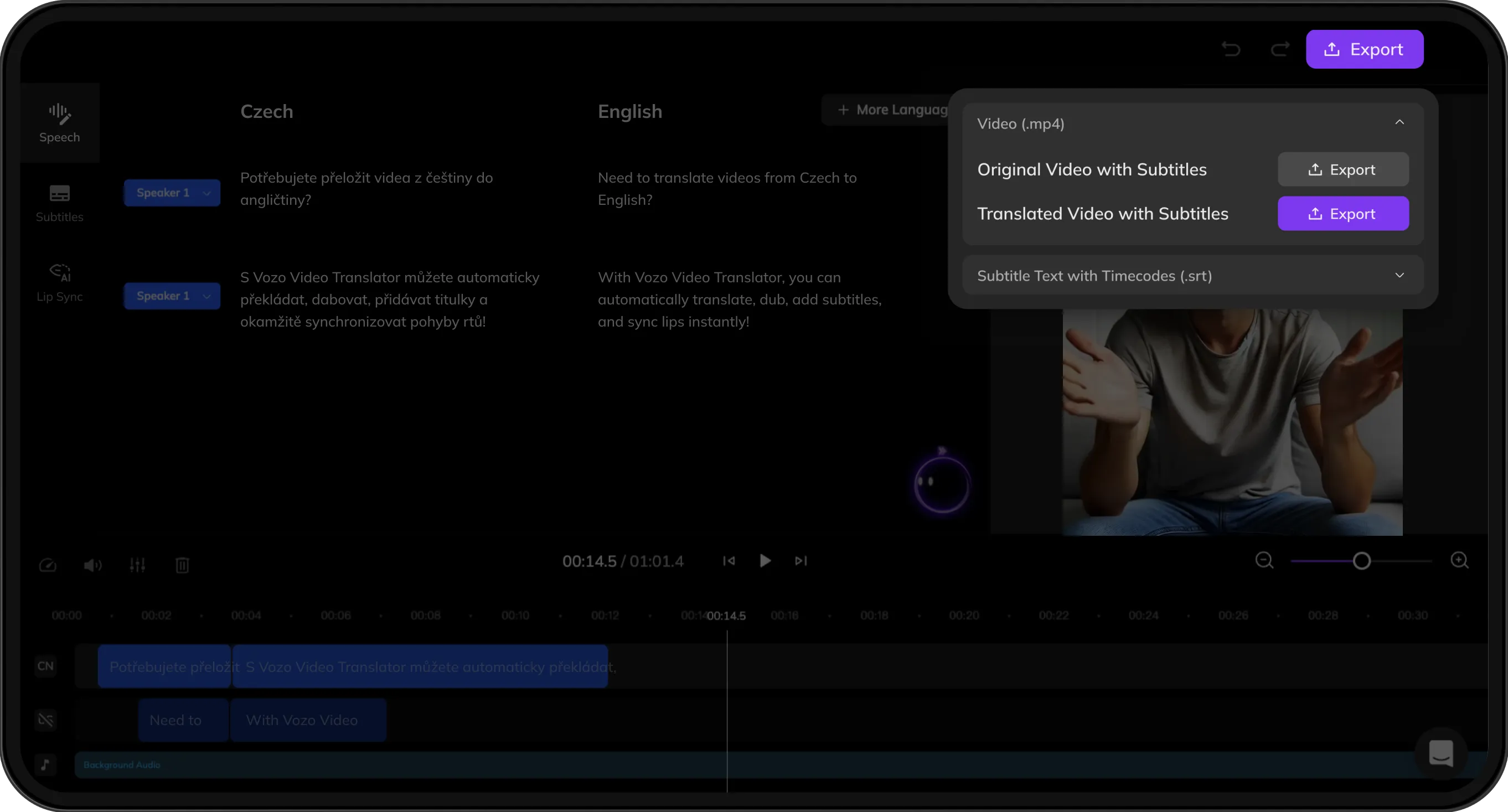Click the timeline zoom slider handle
Image resolution: width=1508 pixels, height=812 pixels.
(1362, 561)
